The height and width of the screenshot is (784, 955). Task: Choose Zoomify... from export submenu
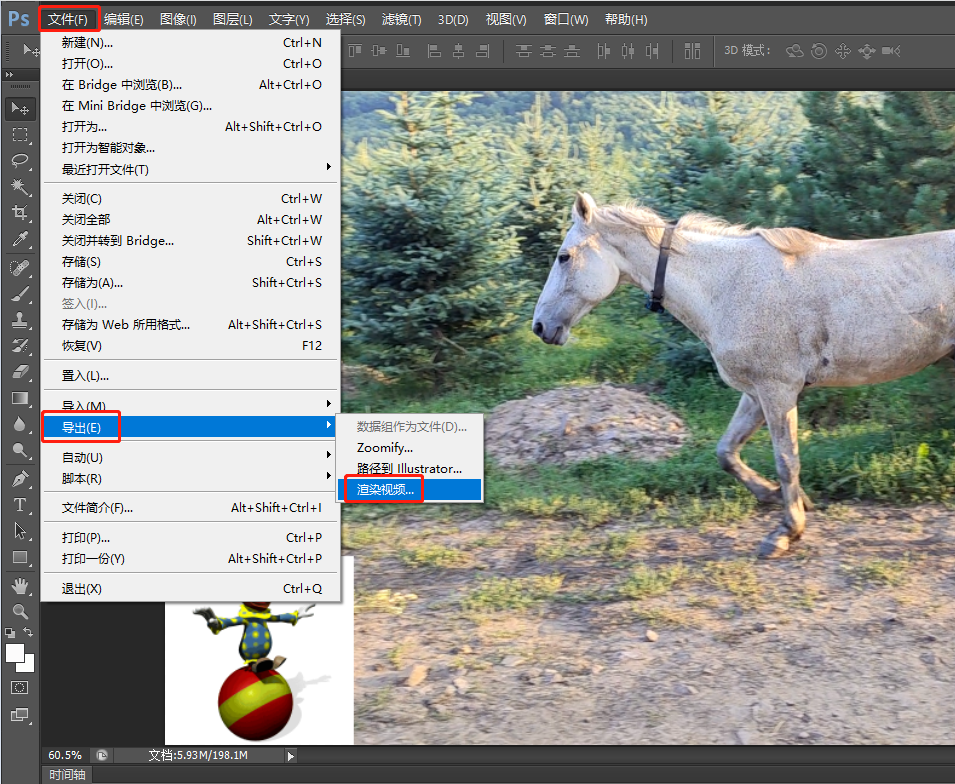[x=410, y=448]
